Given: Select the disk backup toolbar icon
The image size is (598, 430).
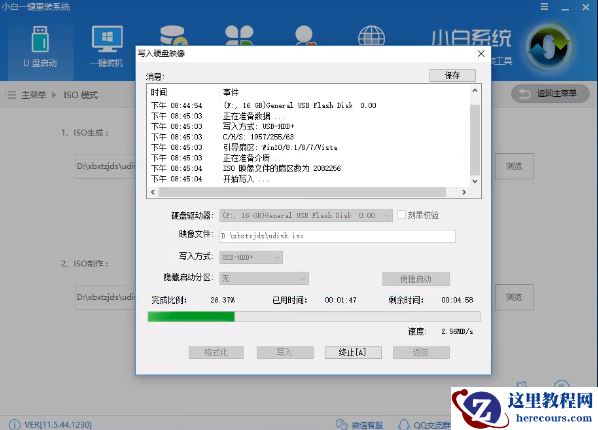Looking at the screenshot, I should click(173, 35).
